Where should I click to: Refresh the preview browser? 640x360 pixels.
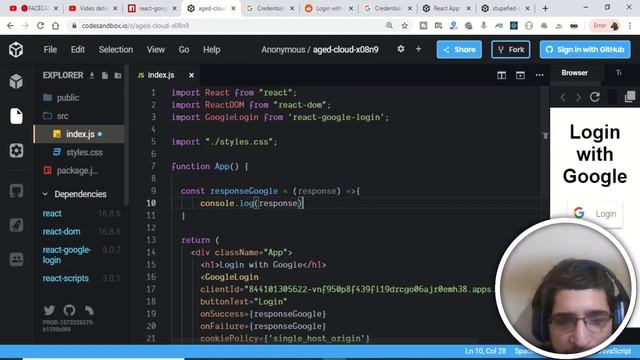[x=595, y=97]
